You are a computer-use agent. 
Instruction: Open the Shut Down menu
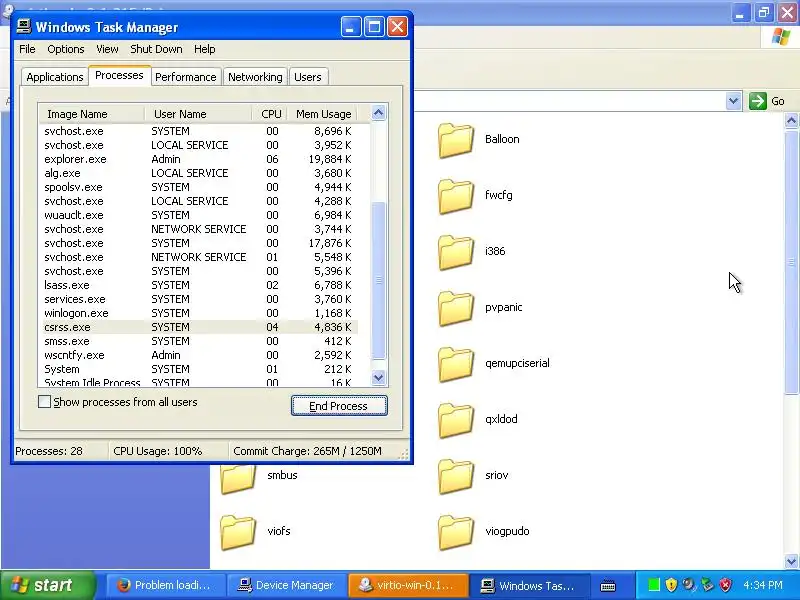[156, 49]
